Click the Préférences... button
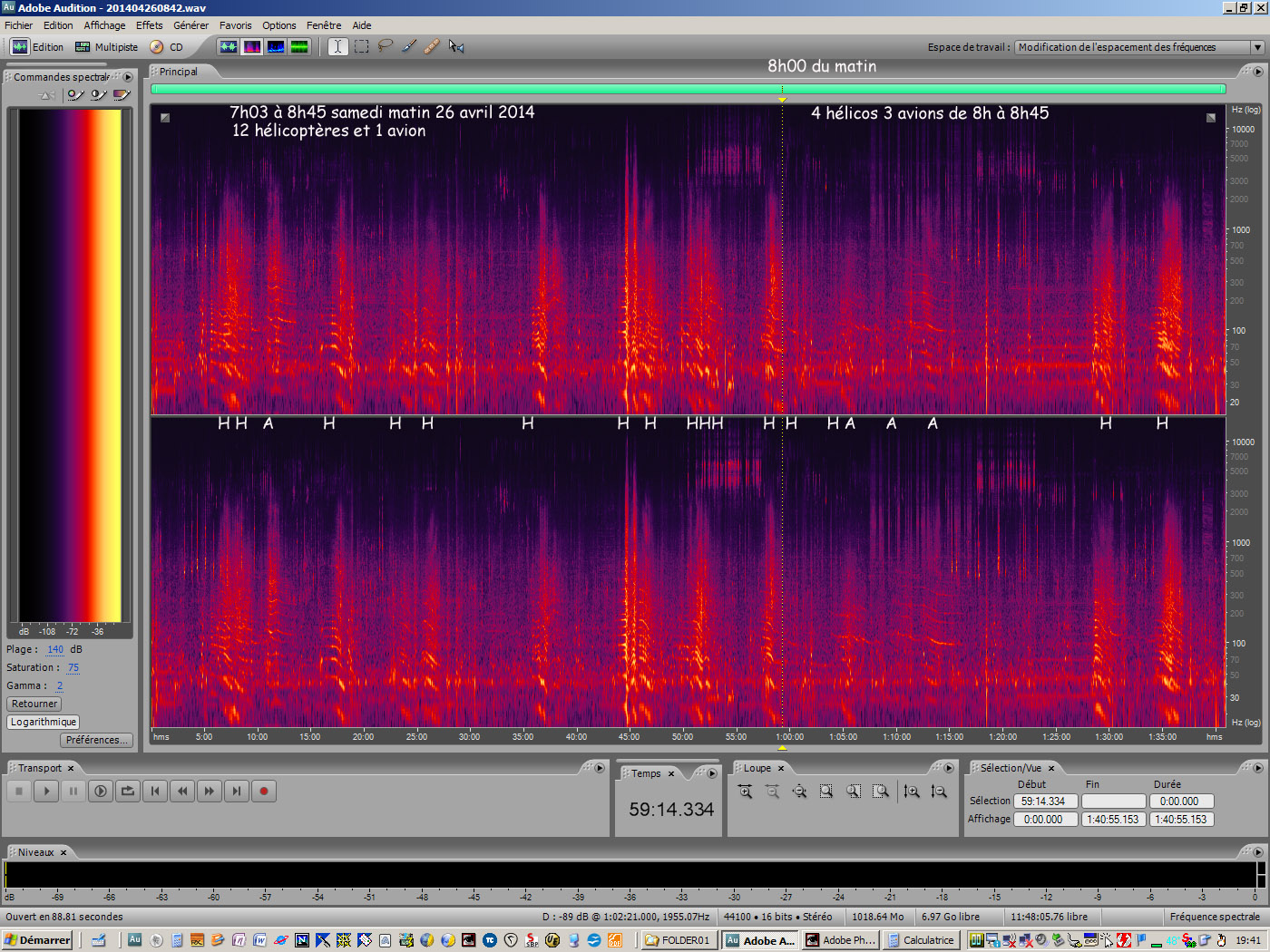The width and height of the screenshot is (1270, 952). 96,740
